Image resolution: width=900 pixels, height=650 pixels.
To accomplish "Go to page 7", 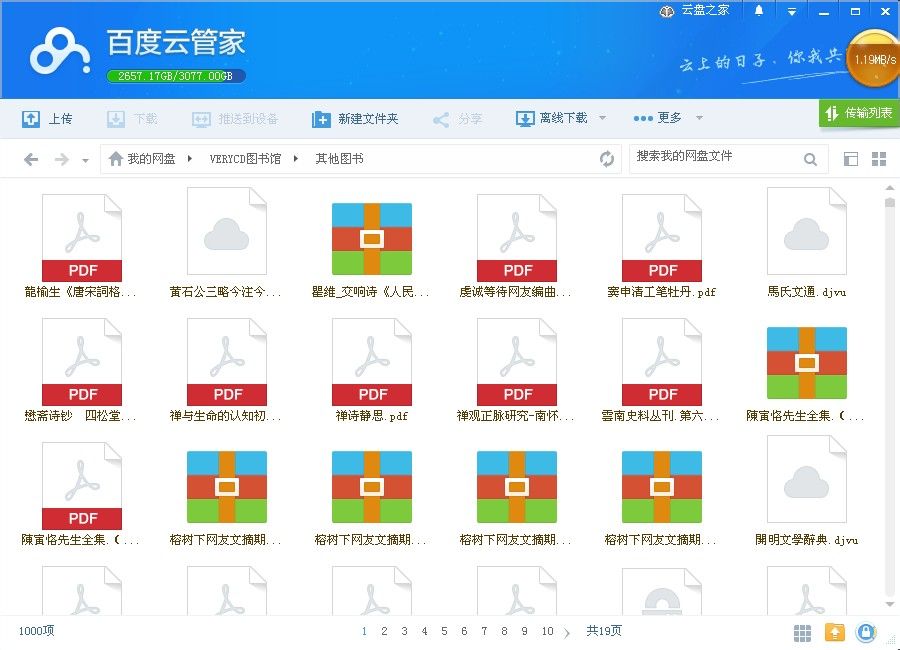I will (x=484, y=631).
